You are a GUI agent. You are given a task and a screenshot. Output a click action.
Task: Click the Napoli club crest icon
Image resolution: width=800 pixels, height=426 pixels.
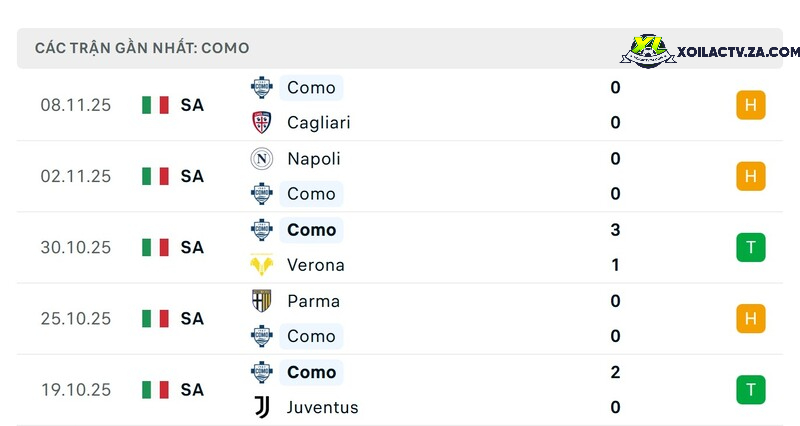[262, 159]
